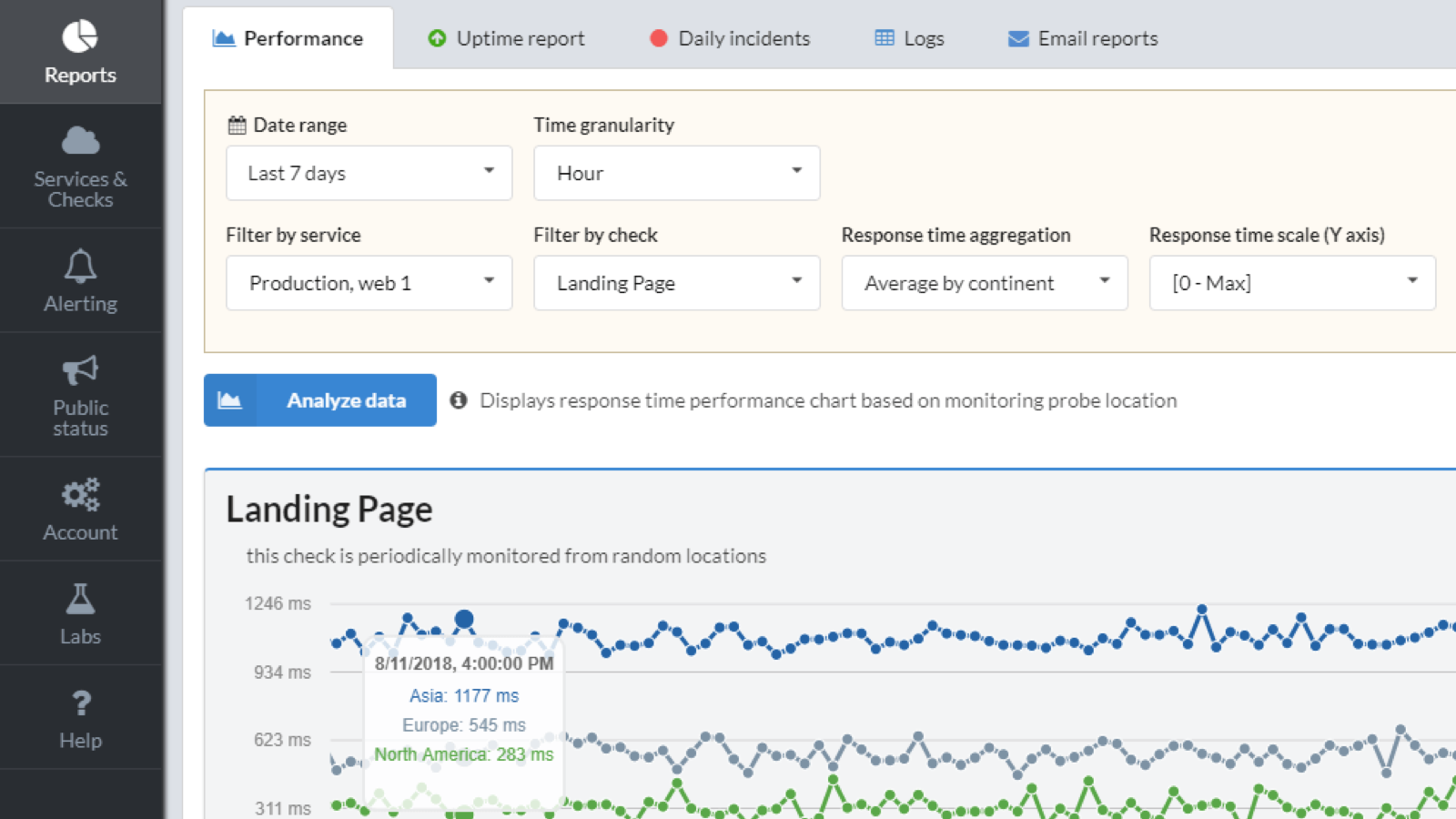Click the Help question mark icon

pos(81,702)
